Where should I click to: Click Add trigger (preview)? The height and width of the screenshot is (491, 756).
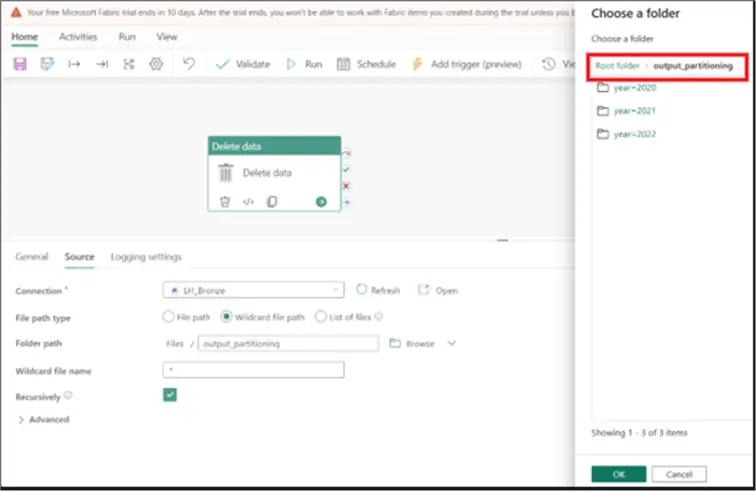467,64
